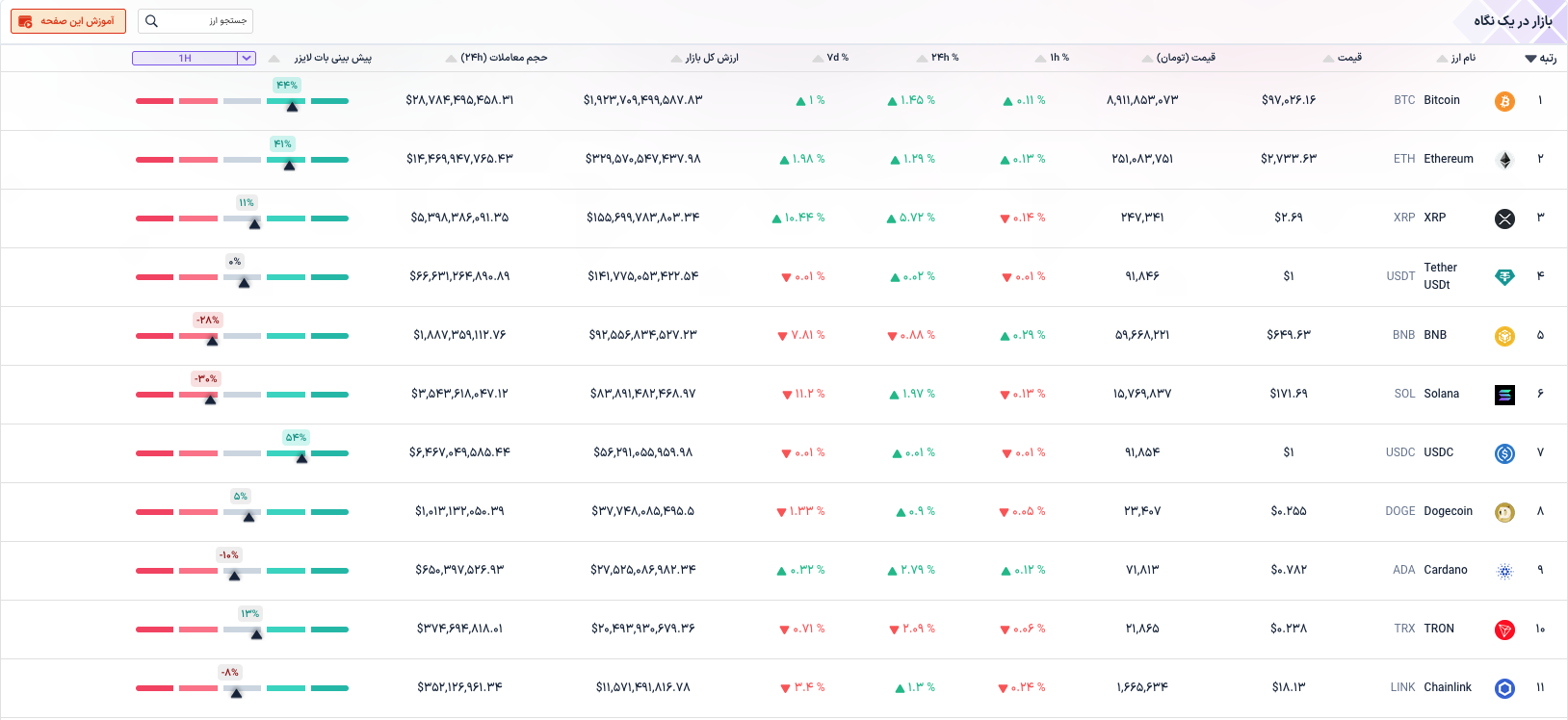
Task: Click Dogecoin price $0.255
Action: (1288, 511)
